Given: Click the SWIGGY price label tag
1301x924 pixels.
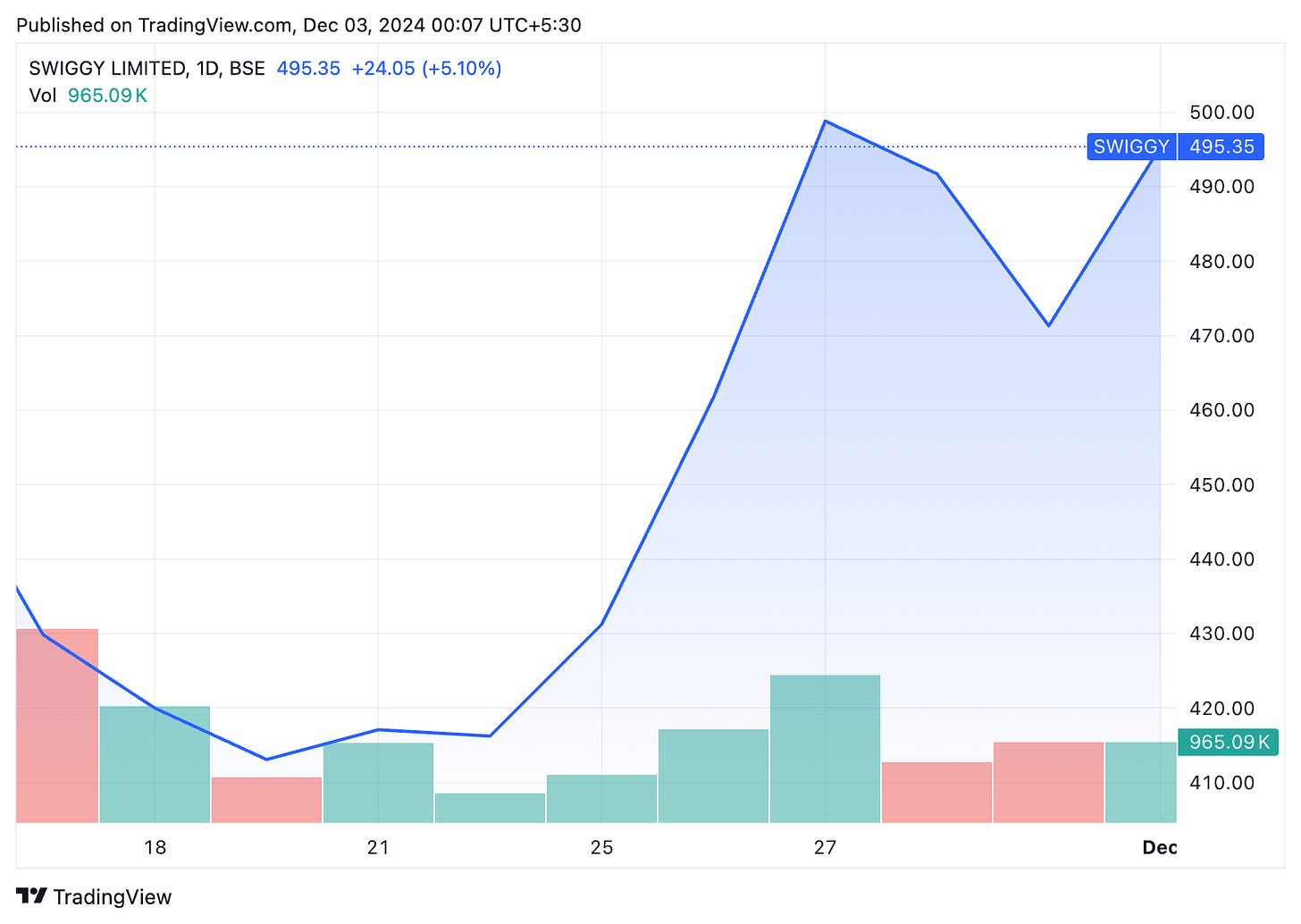Looking at the screenshot, I should click(1131, 147).
